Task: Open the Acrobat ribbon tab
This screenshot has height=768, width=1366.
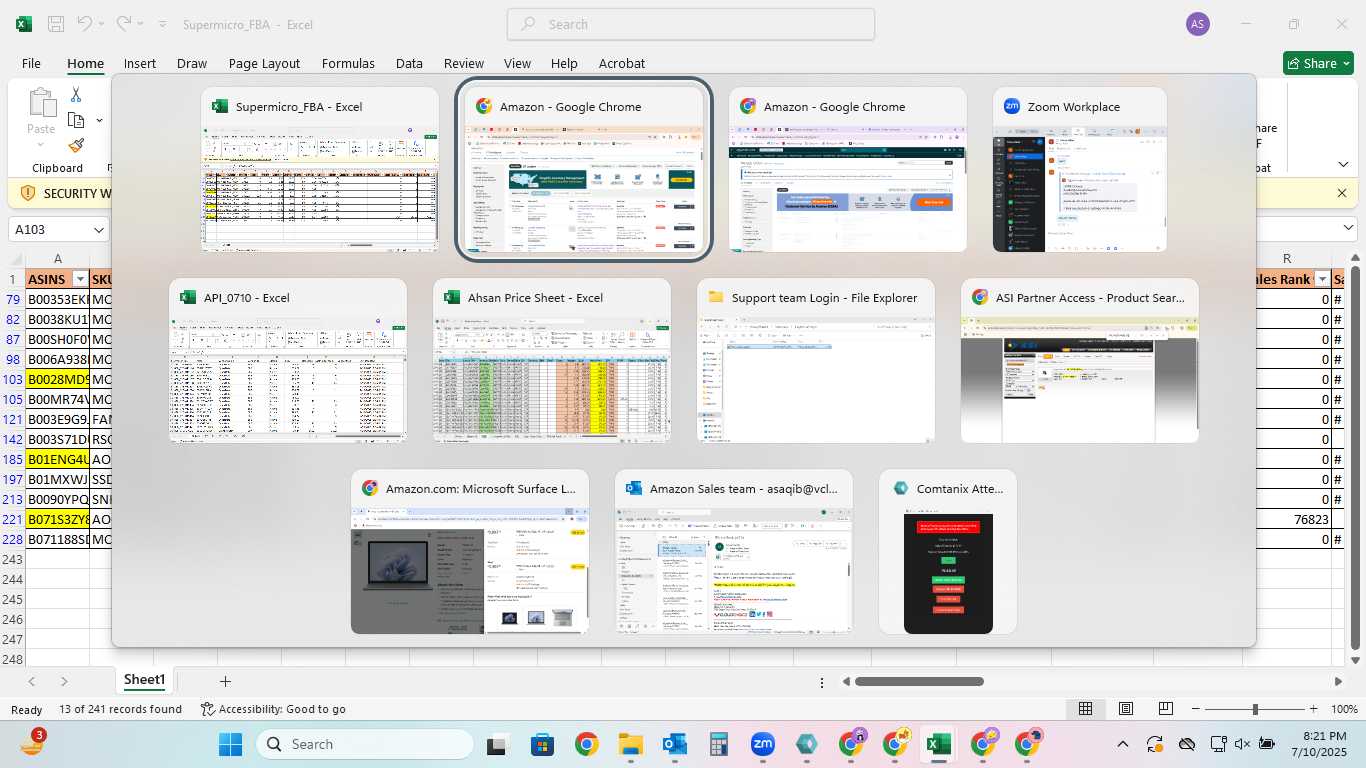Action: click(622, 63)
